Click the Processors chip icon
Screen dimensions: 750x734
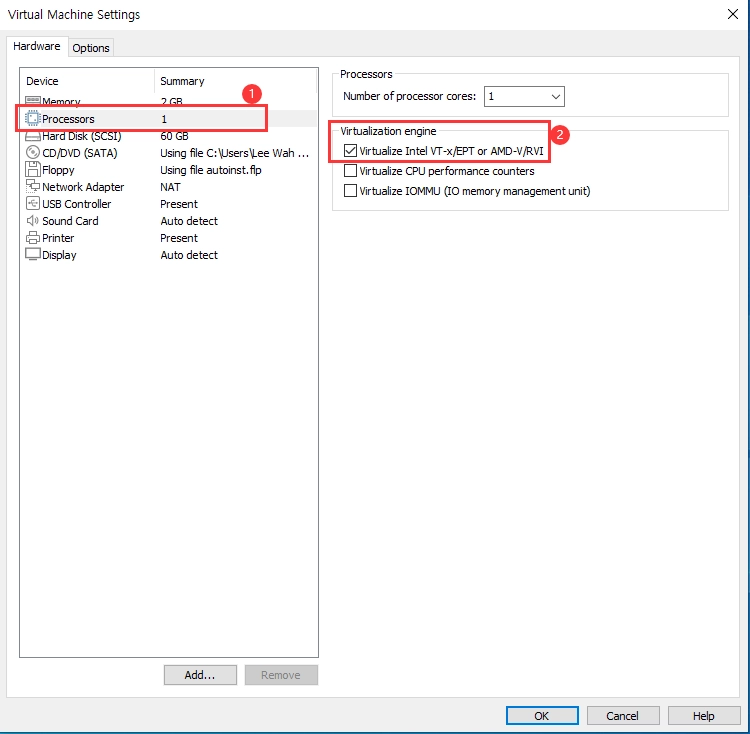click(x=33, y=118)
